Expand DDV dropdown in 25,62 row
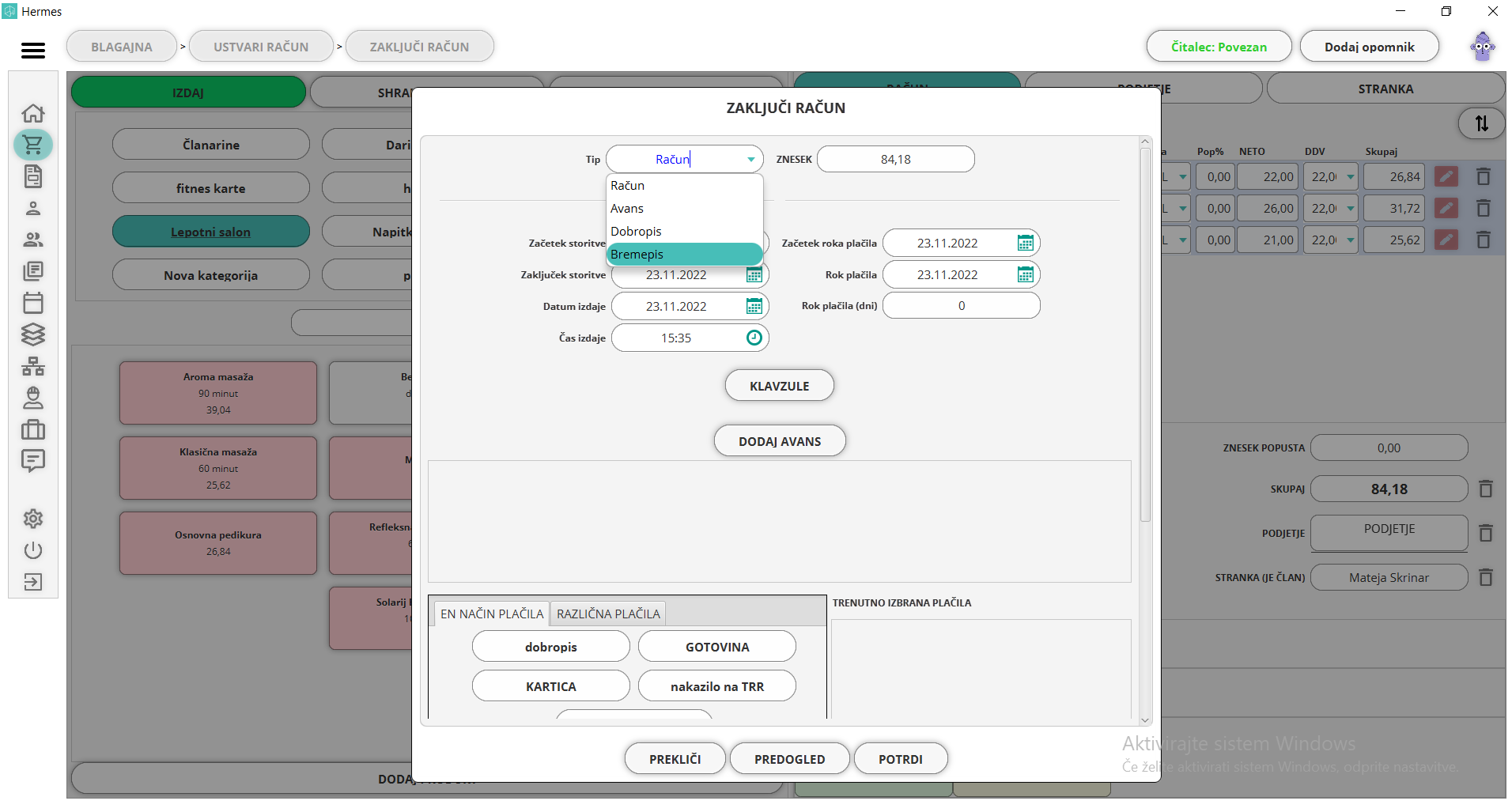The width and height of the screenshot is (1512, 812). tap(1351, 240)
